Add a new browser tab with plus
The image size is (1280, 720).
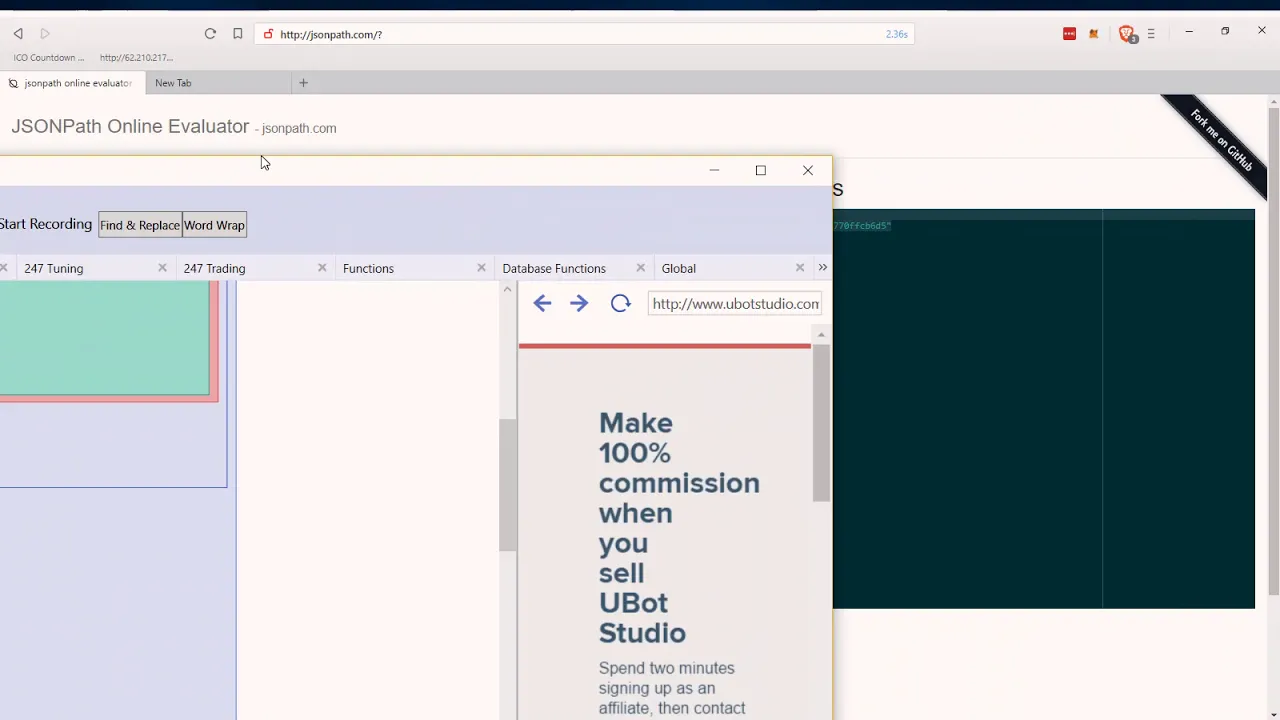pyautogui.click(x=303, y=83)
